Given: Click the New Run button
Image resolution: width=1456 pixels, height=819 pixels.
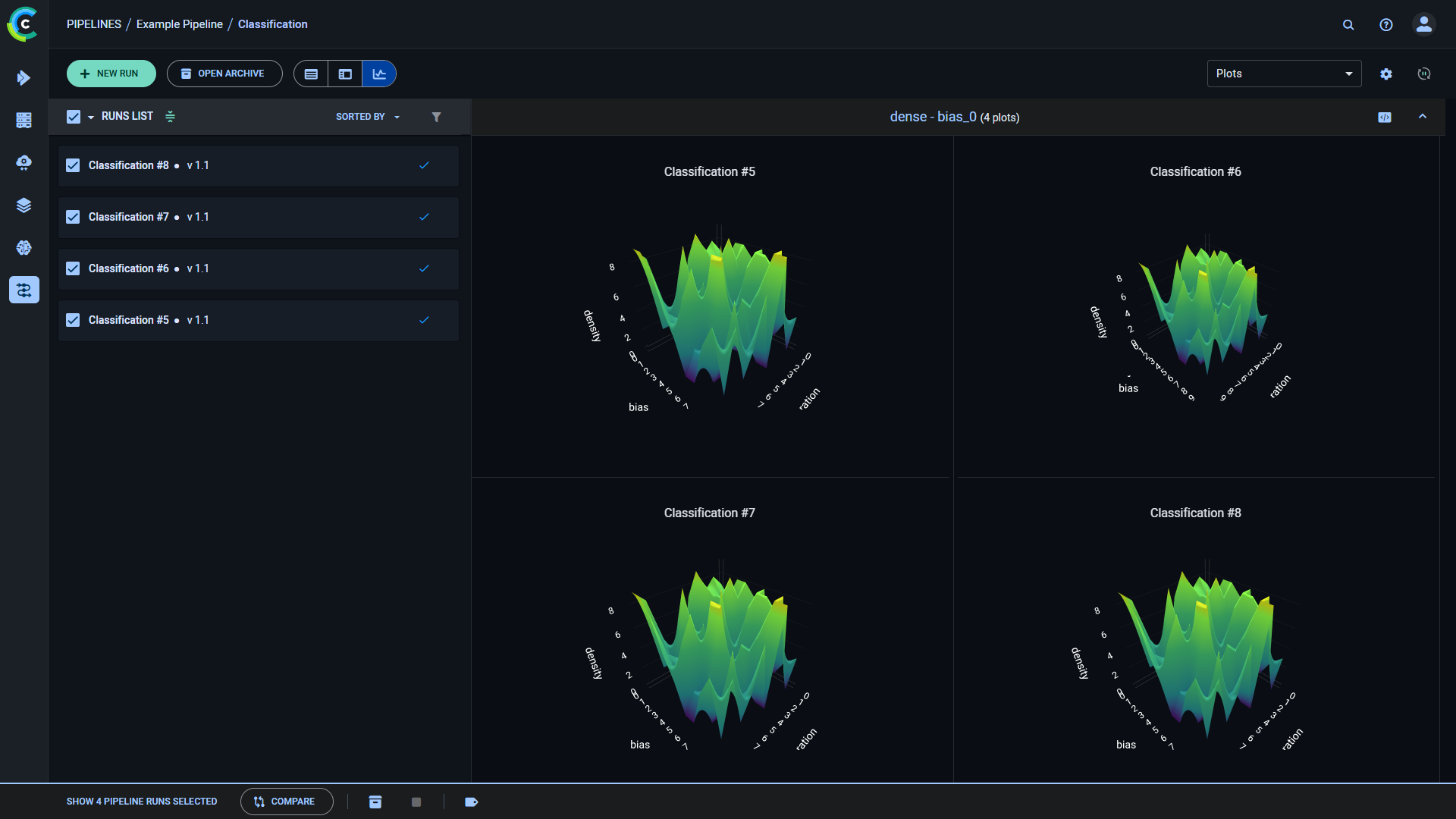Looking at the screenshot, I should pos(111,74).
